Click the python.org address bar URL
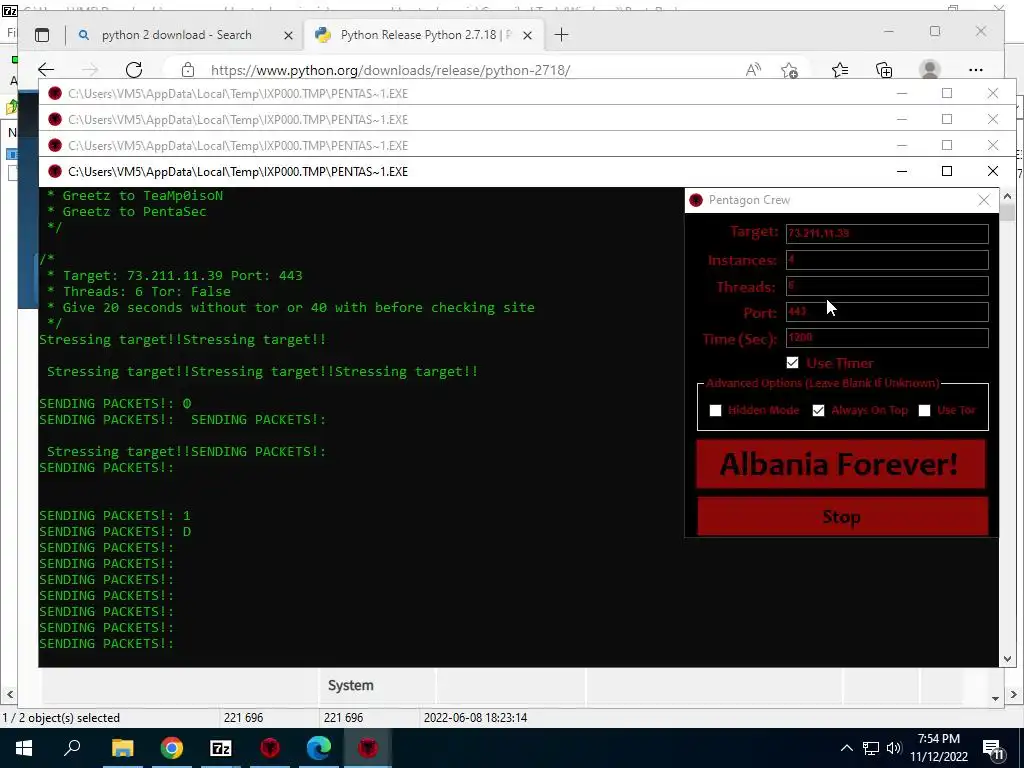This screenshot has height=768, width=1024. pyautogui.click(x=391, y=70)
